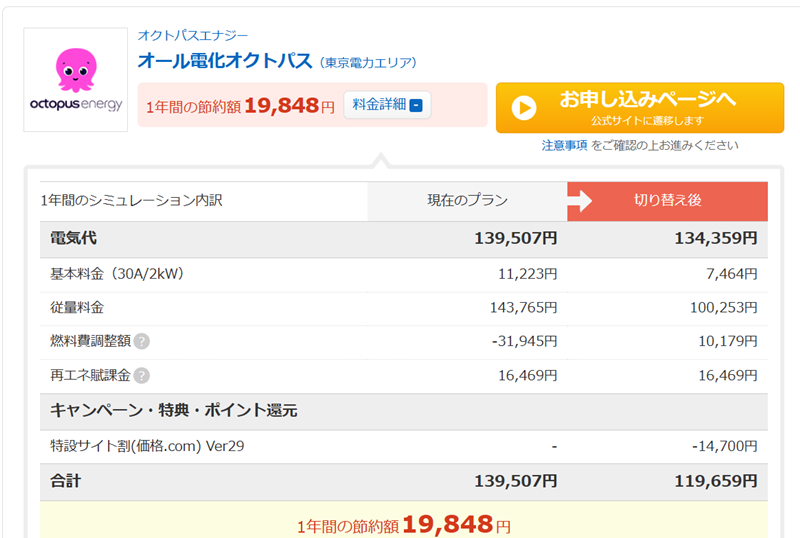The image size is (800, 538).
Task: Open the オクトパスエナジー provider link
Action: (x=192, y=35)
